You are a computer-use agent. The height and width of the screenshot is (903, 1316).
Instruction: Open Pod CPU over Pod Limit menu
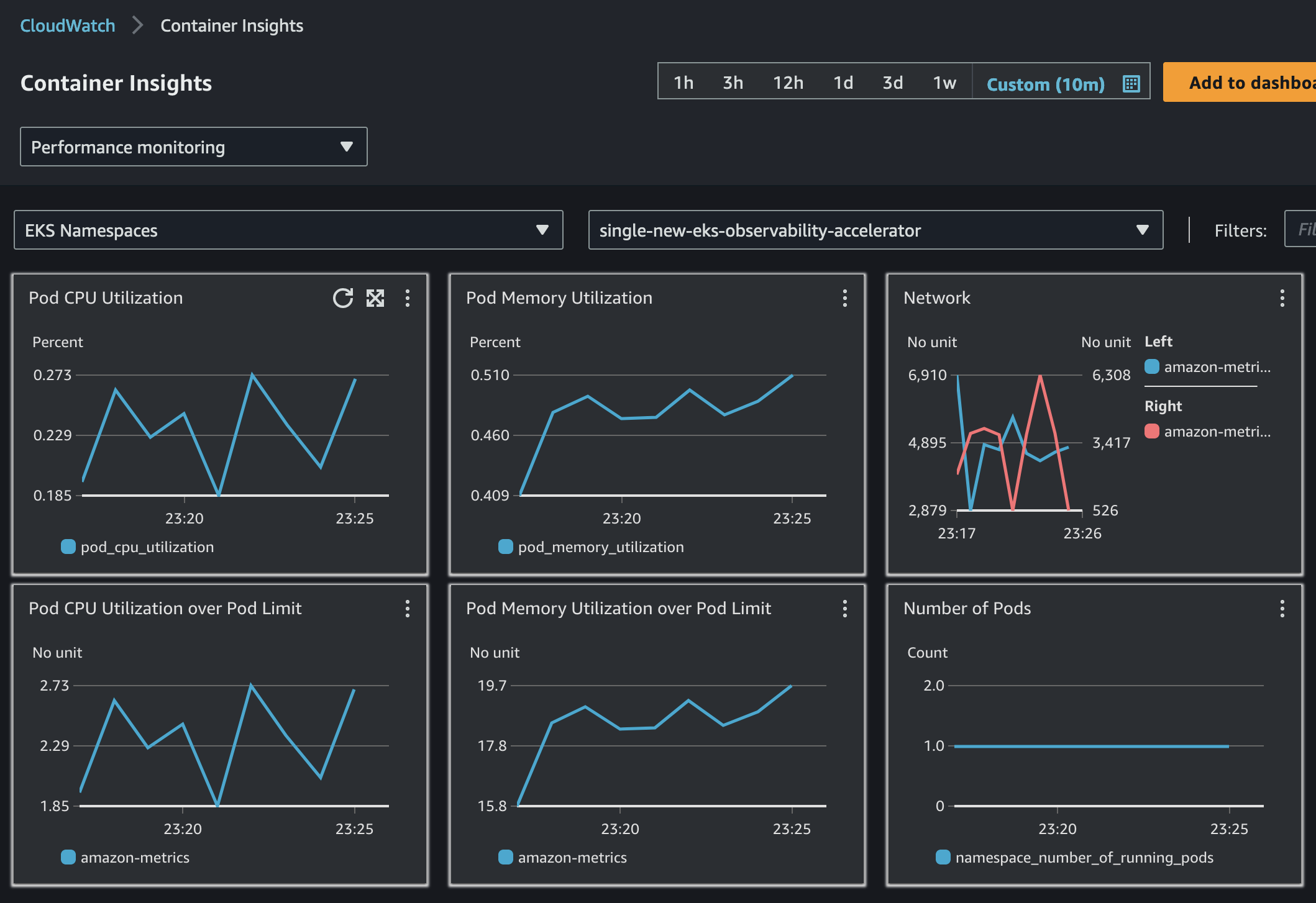pos(408,609)
